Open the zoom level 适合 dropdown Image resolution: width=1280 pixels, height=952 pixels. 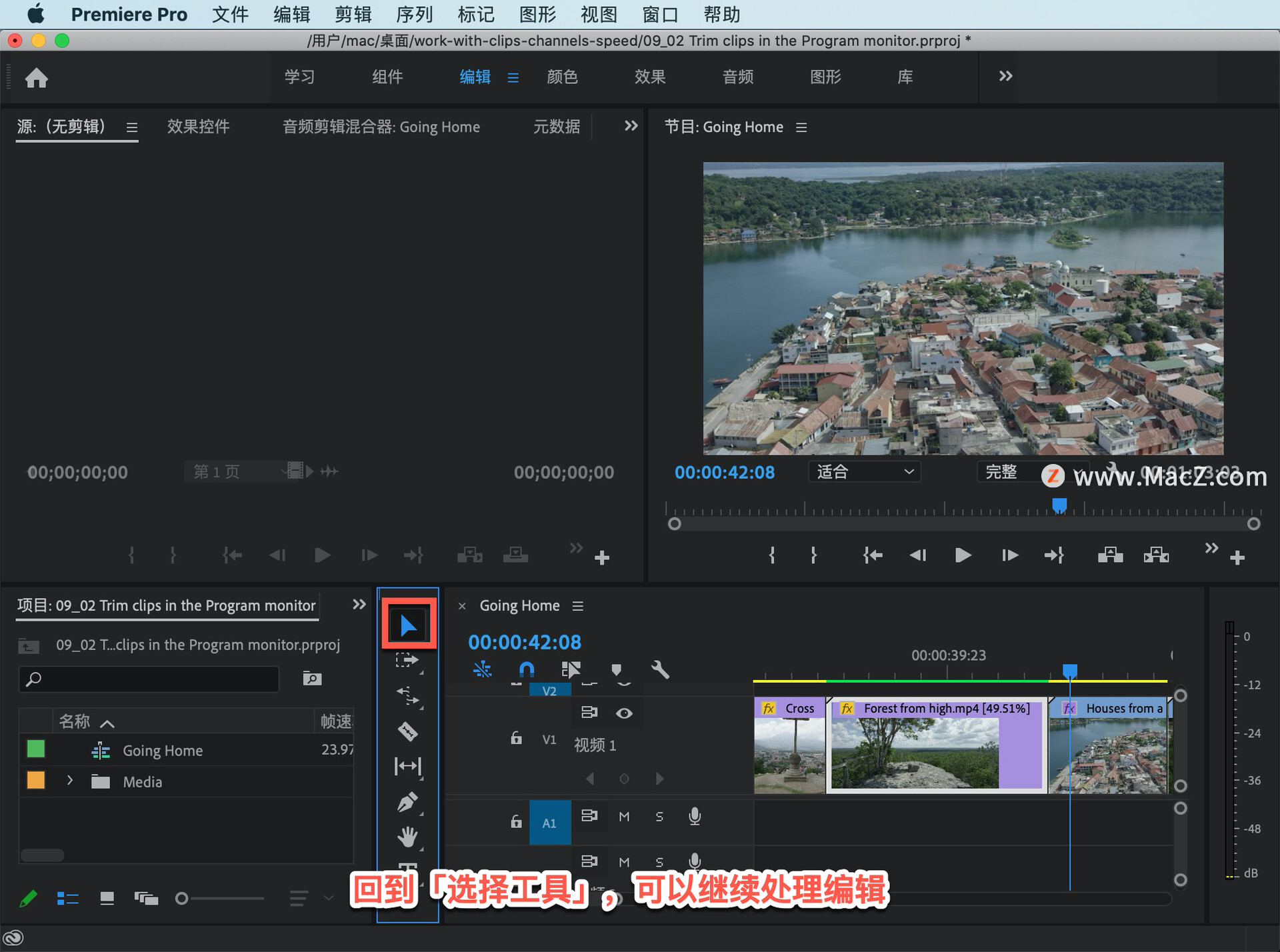[864, 472]
